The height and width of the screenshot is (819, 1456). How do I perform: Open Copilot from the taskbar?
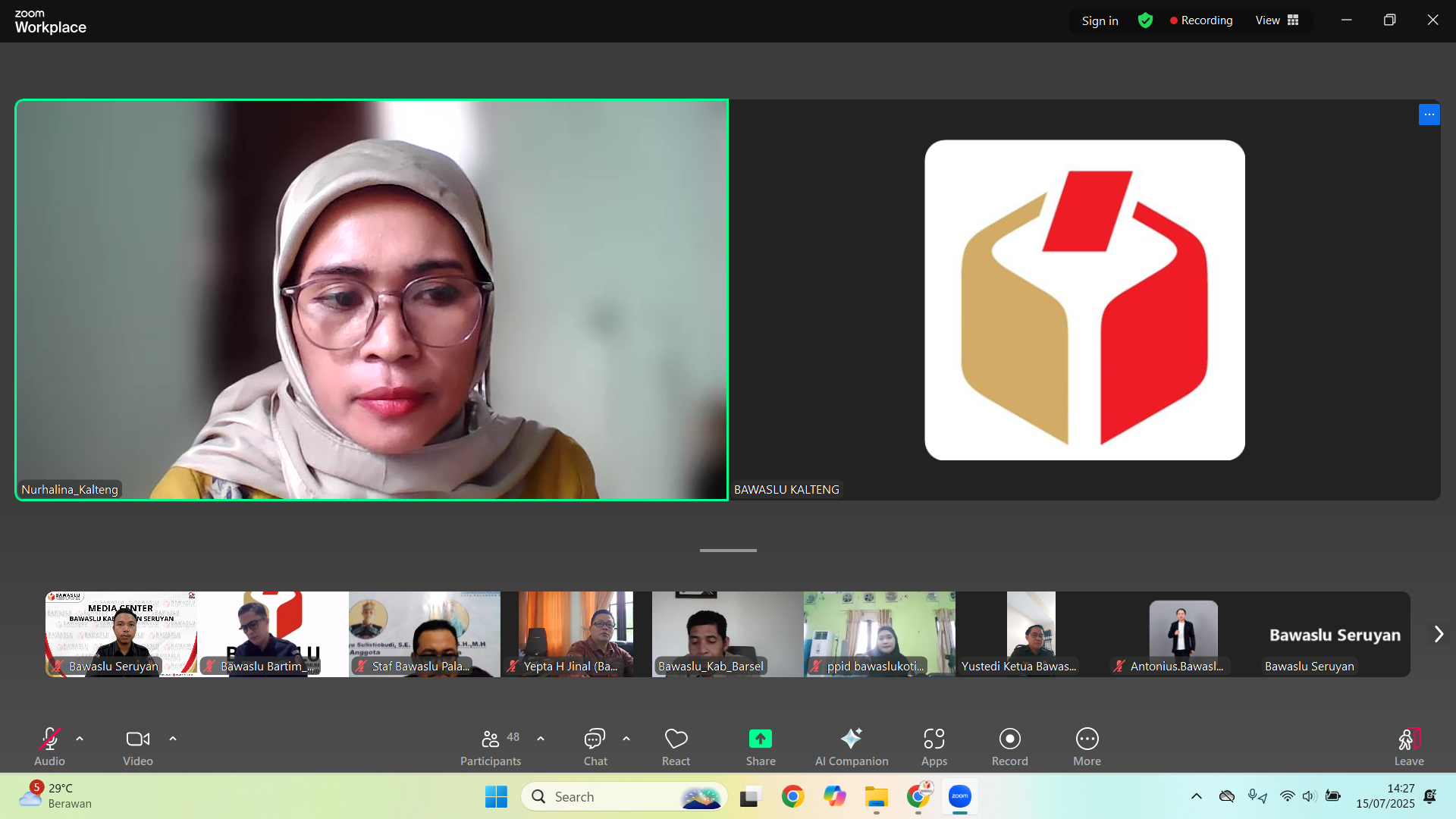(835, 797)
